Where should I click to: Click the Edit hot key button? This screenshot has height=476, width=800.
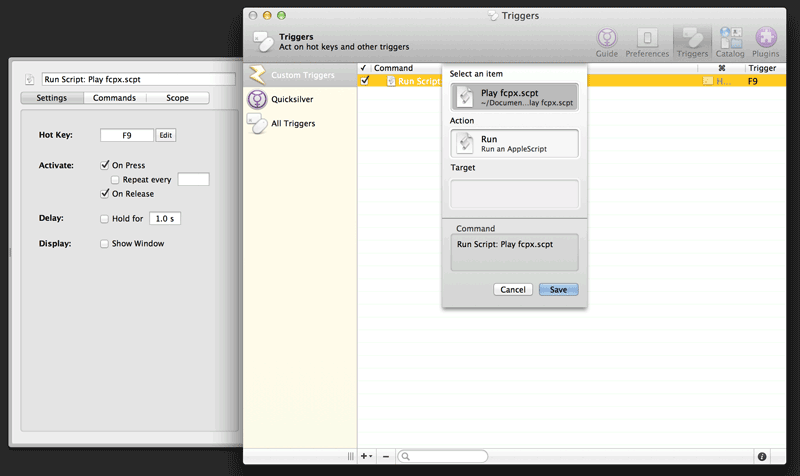click(x=165, y=135)
